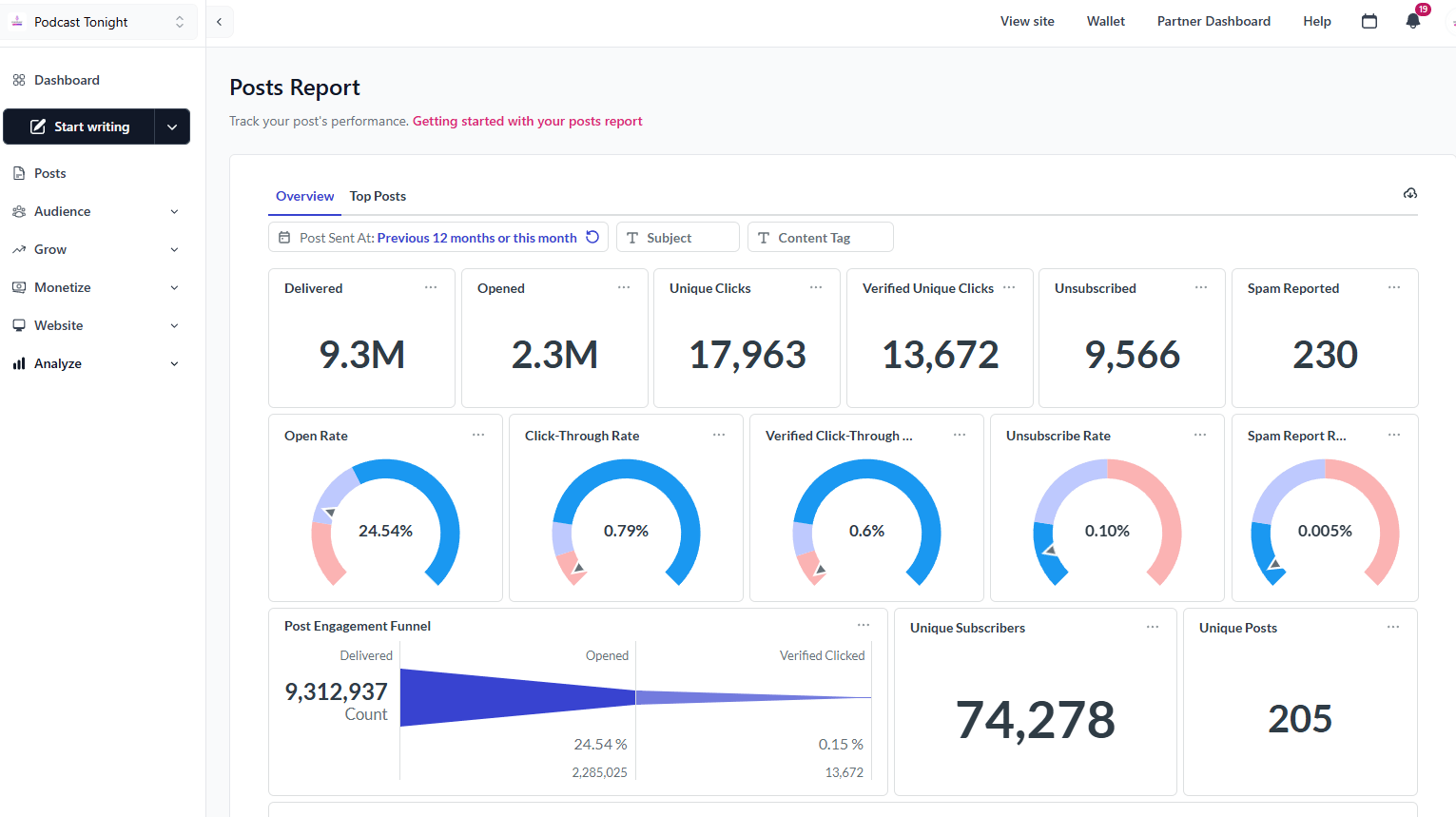Switch to the Top Posts tab
The image size is (1456, 817).
click(378, 196)
